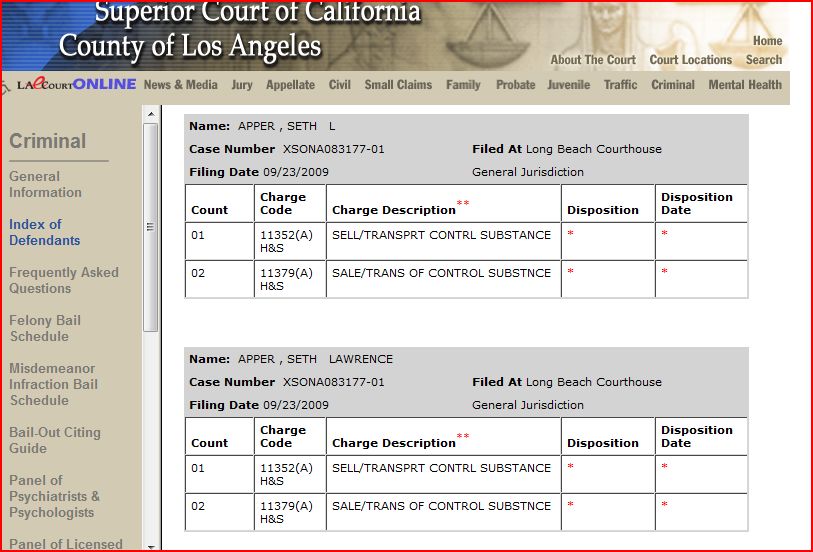Click charge code 11379(A) in first table

[286, 273]
